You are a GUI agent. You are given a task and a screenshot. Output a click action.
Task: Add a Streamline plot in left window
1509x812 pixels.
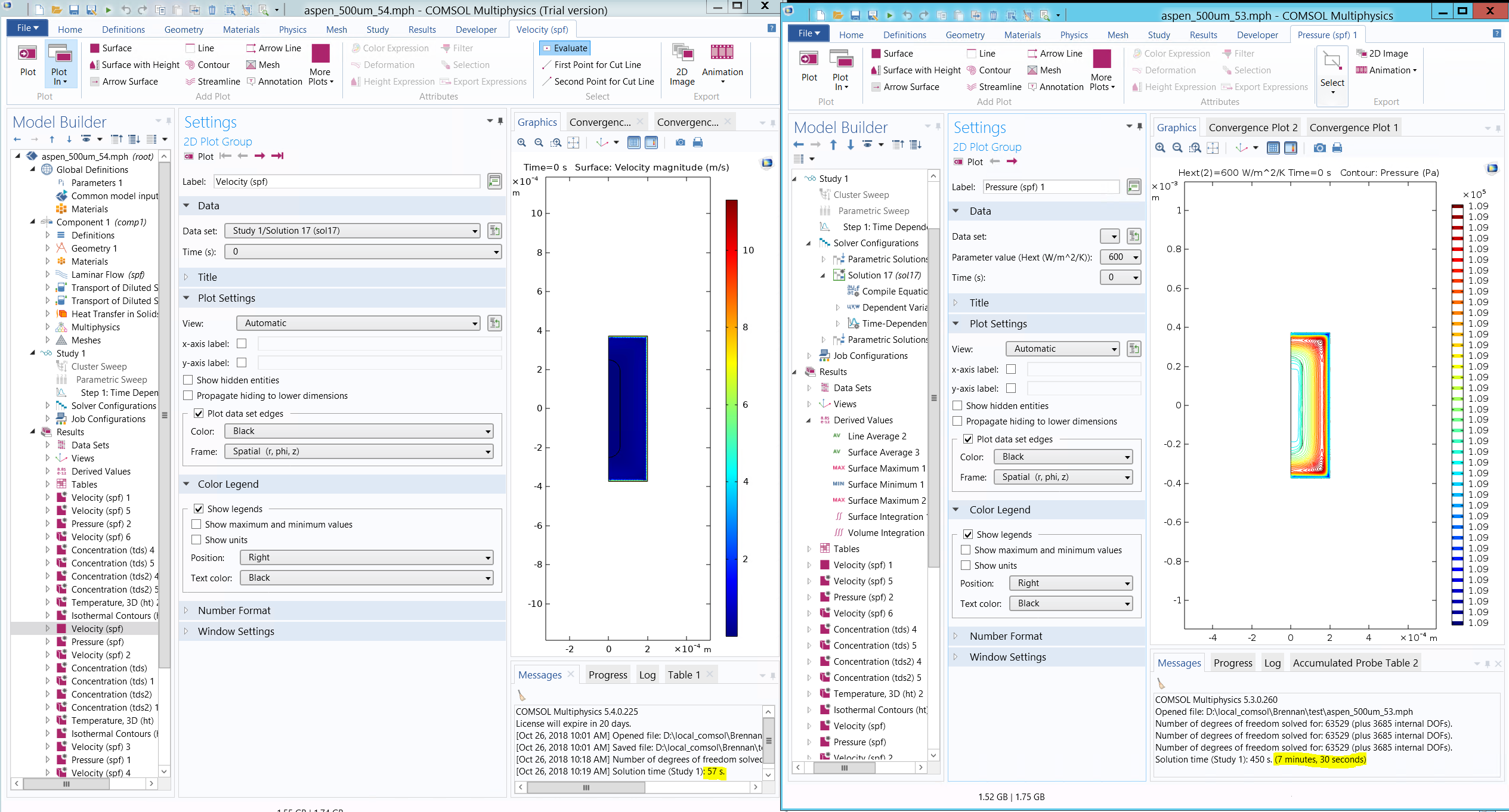tap(212, 82)
